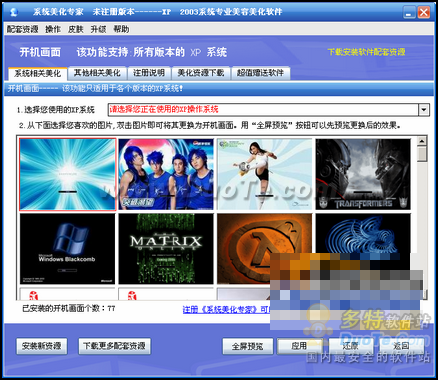Open the 皮肤 menu

76,29
